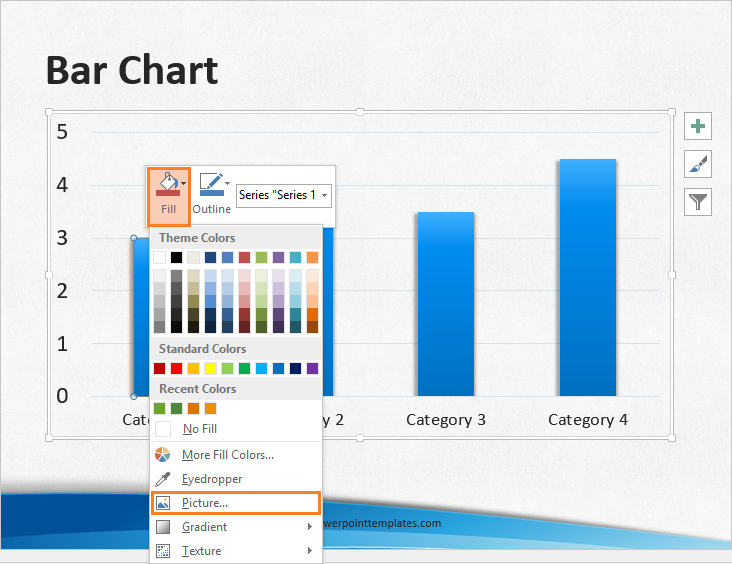Choose Picture fill option
This screenshot has height=564, width=732.
click(236, 503)
